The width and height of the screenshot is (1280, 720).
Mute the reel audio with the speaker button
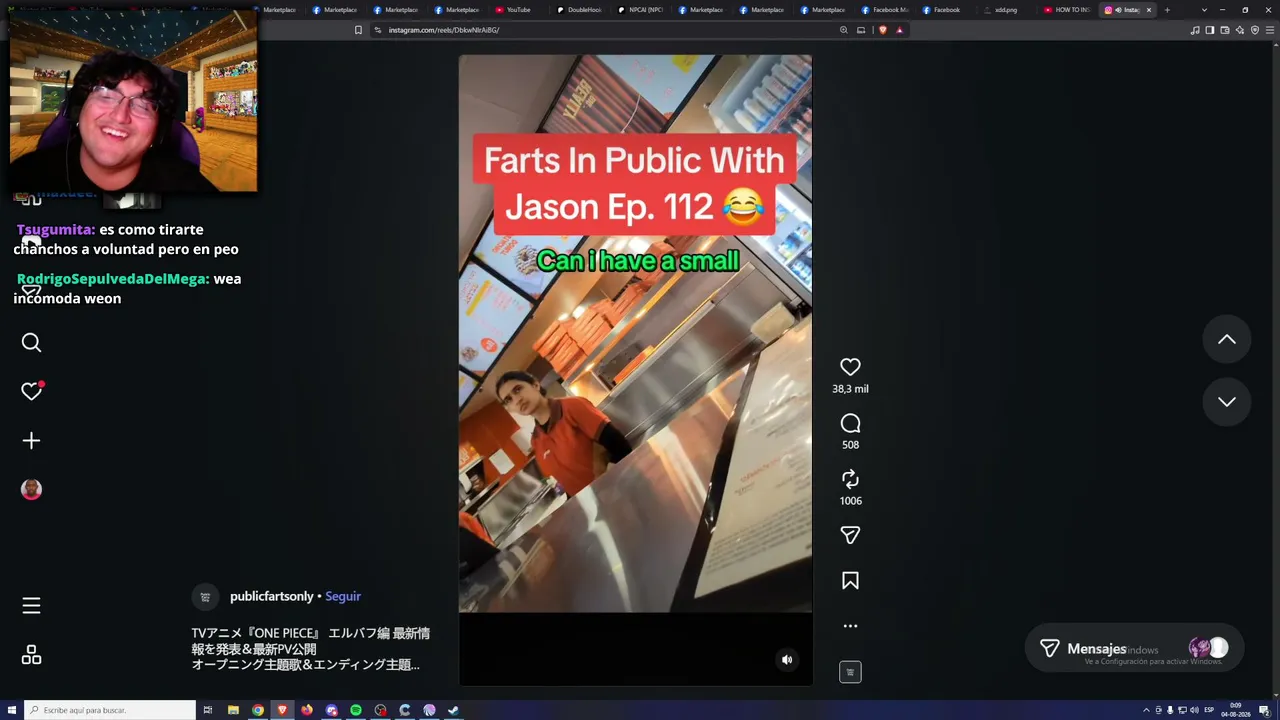tap(787, 660)
